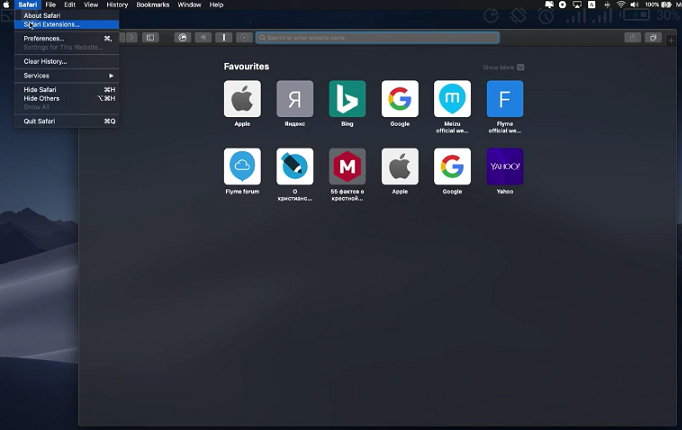This screenshot has height=430, width=682.
Task: Select Hide Safari
Action: (x=67, y=90)
